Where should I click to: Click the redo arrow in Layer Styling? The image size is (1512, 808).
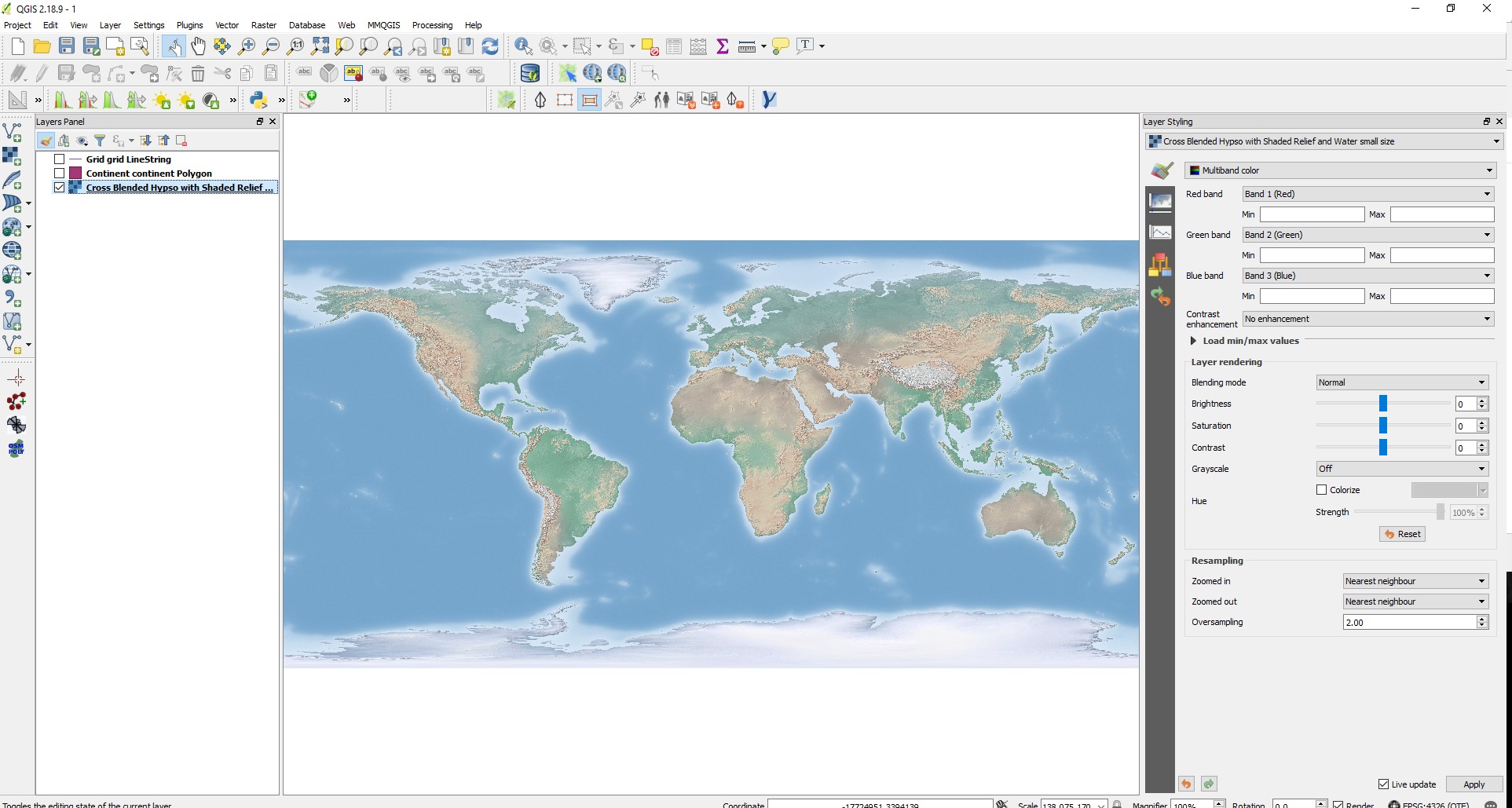click(x=1209, y=784)
